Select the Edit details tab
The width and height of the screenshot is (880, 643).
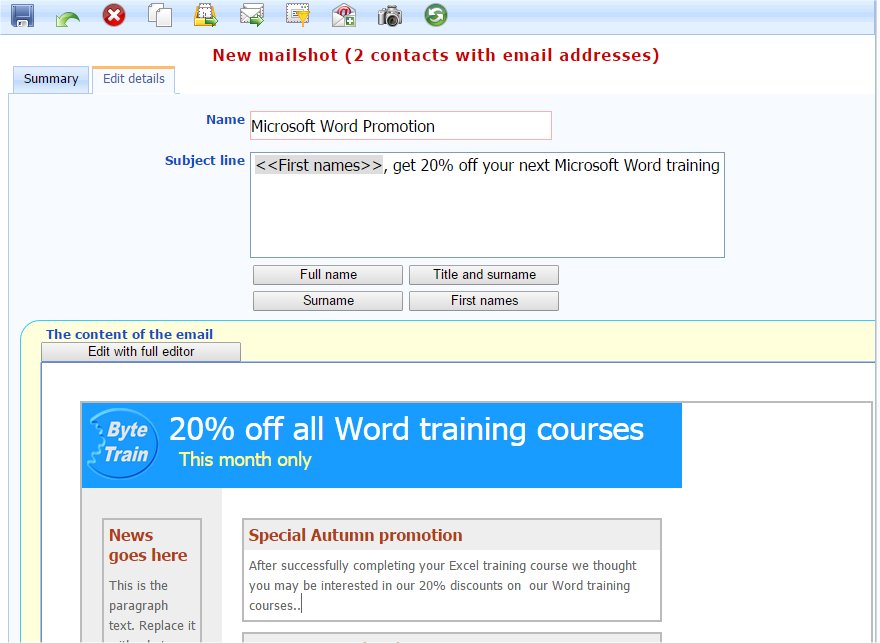point(134,79)
